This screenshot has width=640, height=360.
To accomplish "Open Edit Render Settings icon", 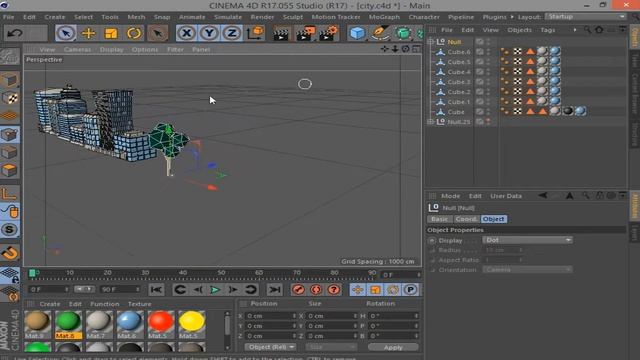I will [x=329, y=34].
